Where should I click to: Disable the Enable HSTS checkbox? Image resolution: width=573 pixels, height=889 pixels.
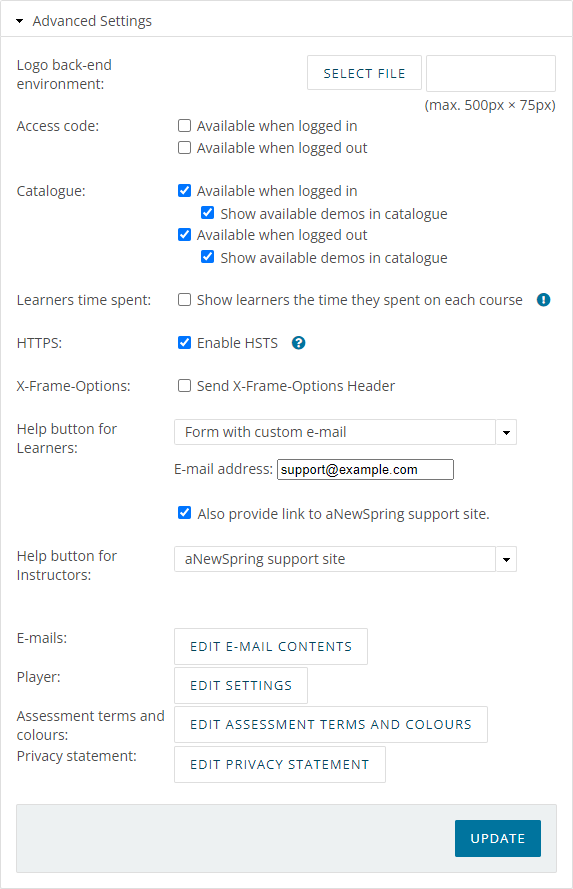point(184,342)
